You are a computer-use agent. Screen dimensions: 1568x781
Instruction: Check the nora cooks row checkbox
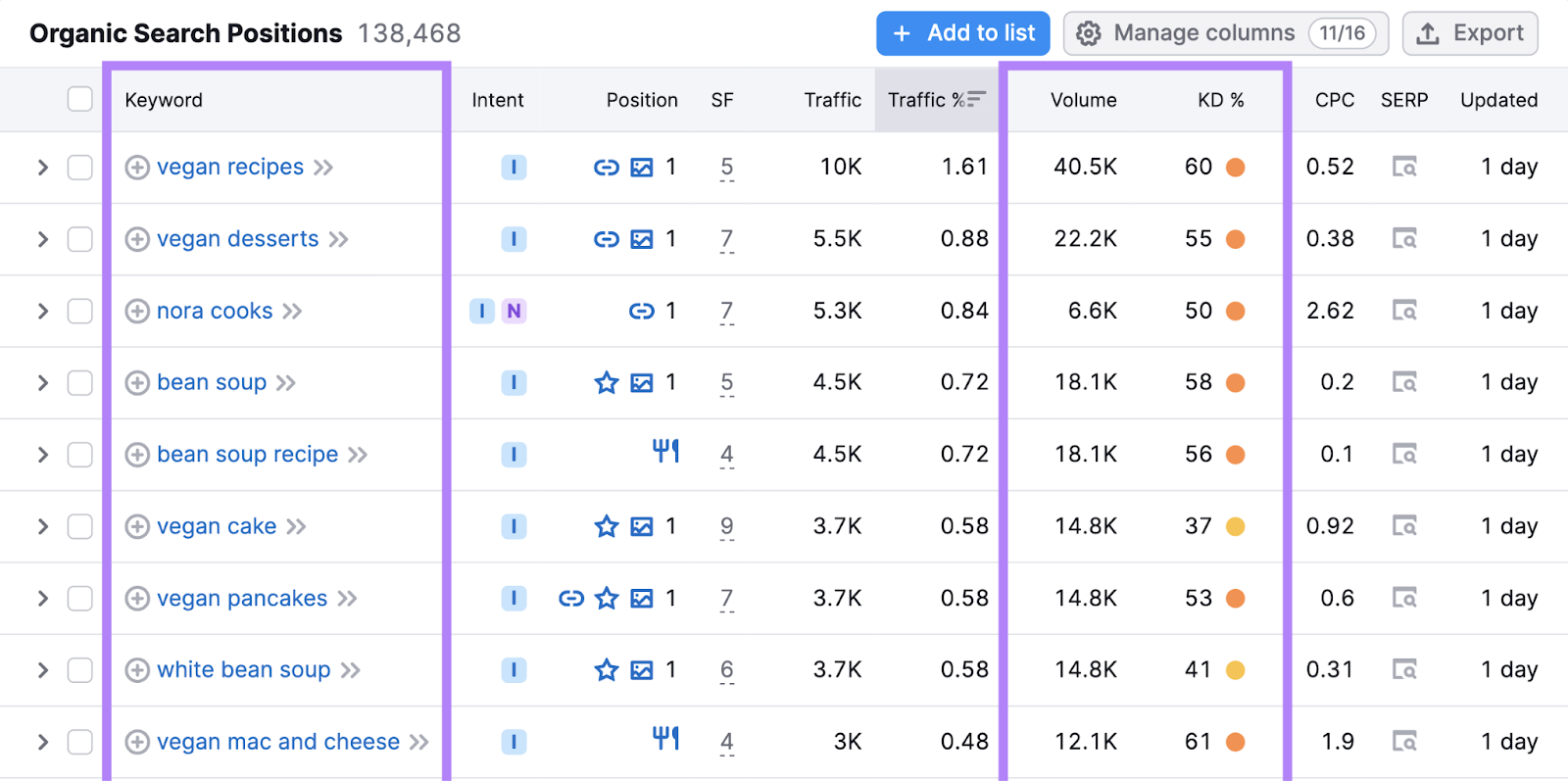[x=80, y=312]
